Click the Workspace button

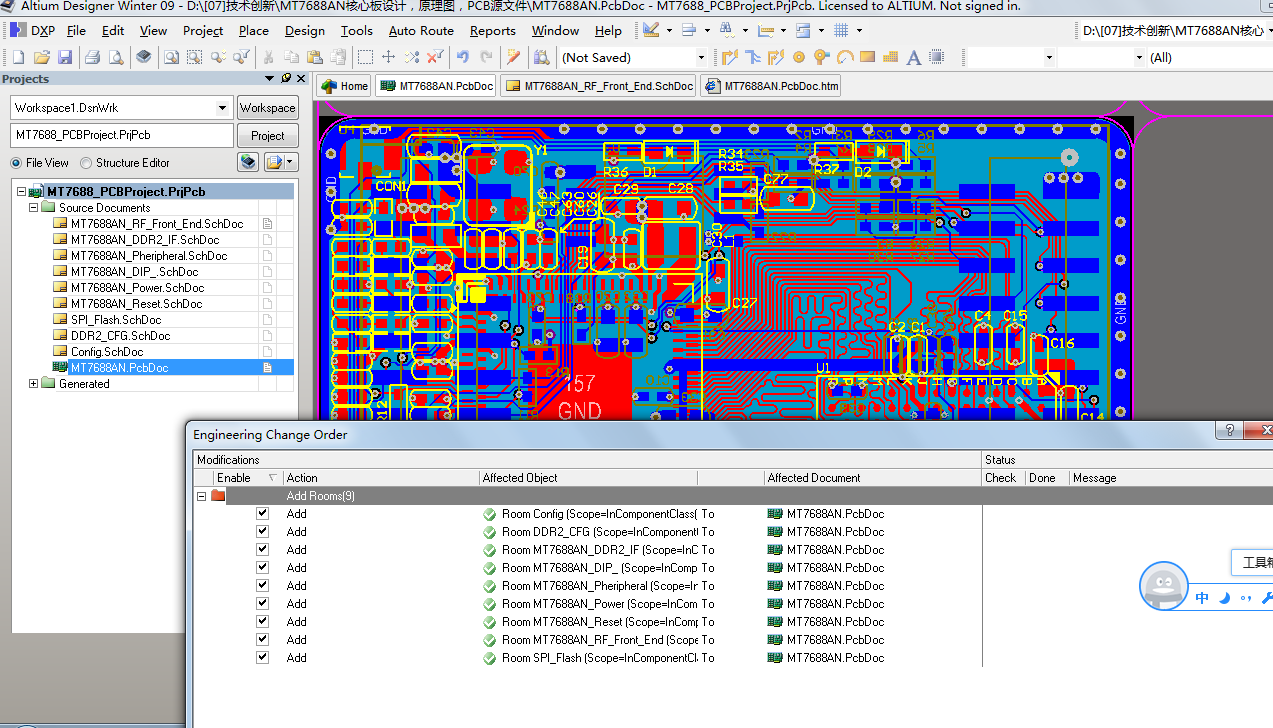[x=267, y=107]
